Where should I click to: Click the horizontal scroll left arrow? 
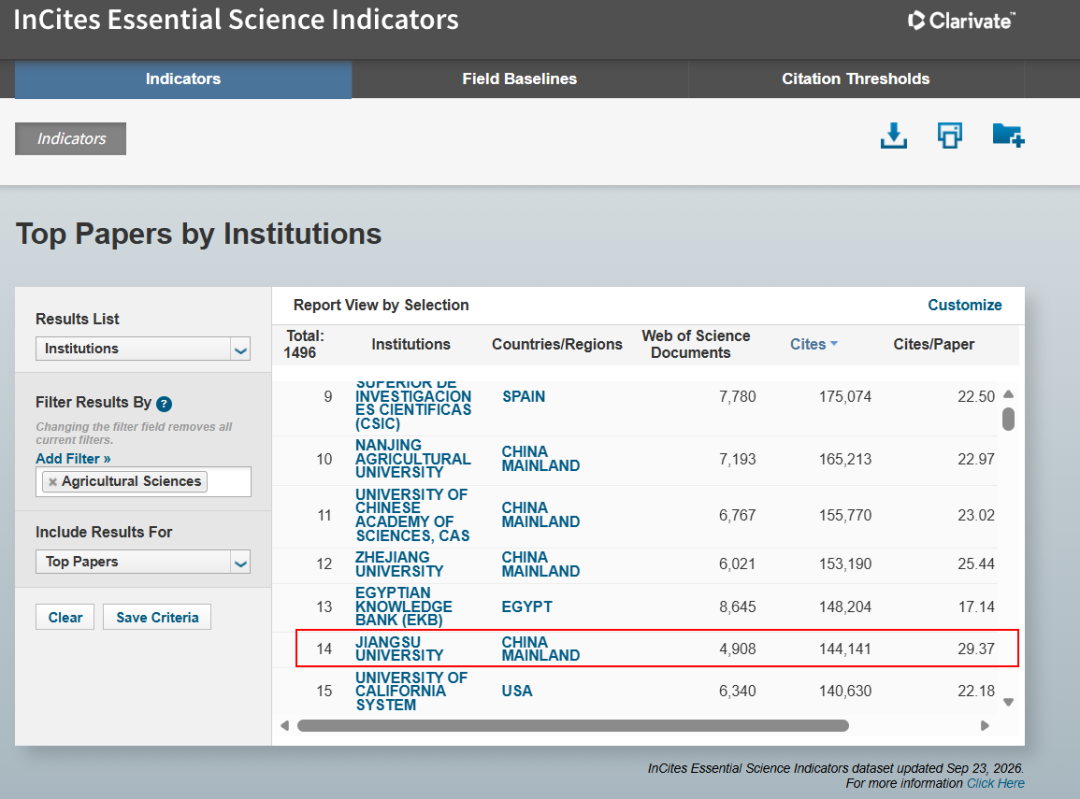[285, 725]
